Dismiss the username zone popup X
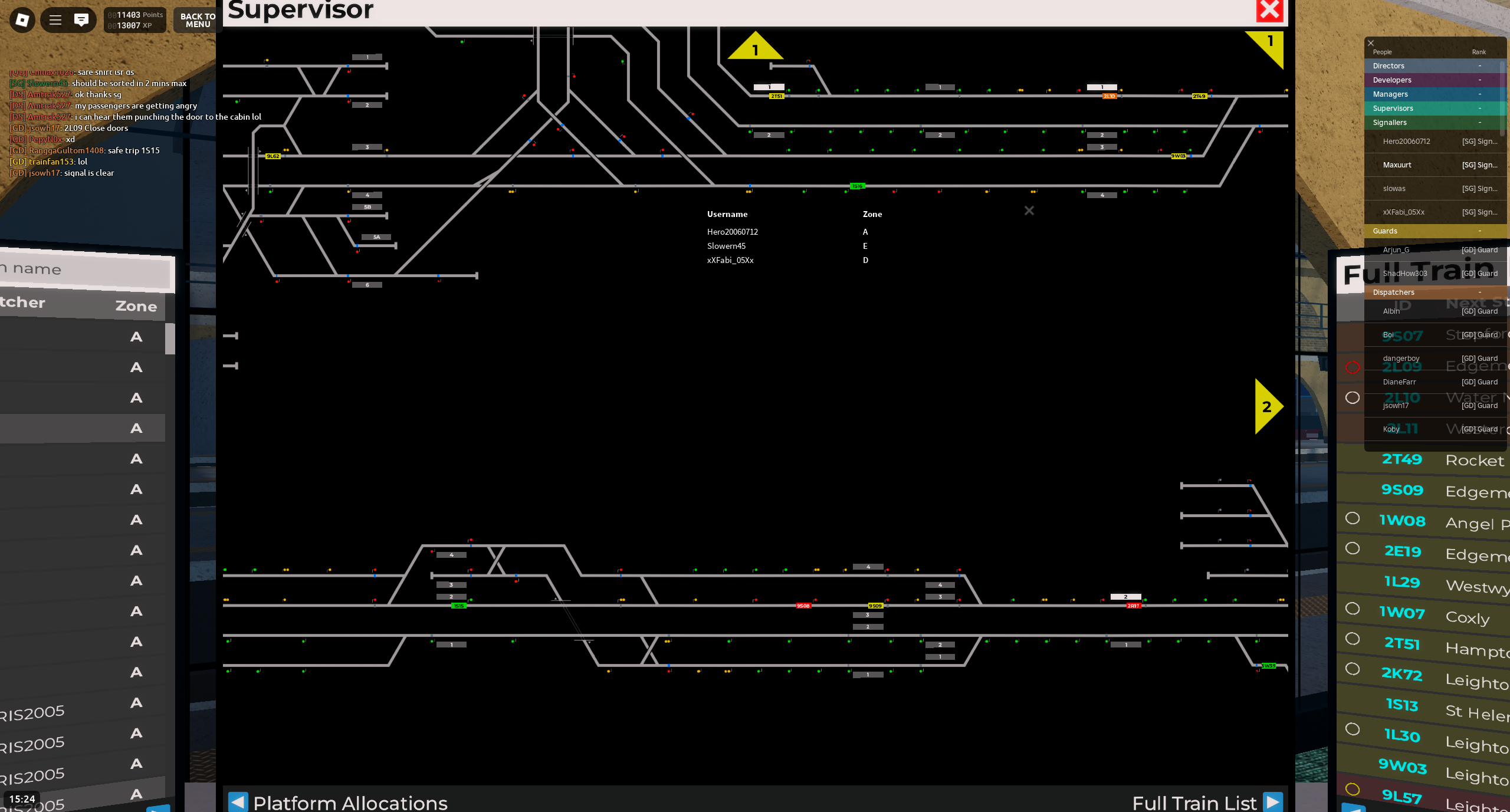The image size is (1510, 812). tap(1029, 211)
